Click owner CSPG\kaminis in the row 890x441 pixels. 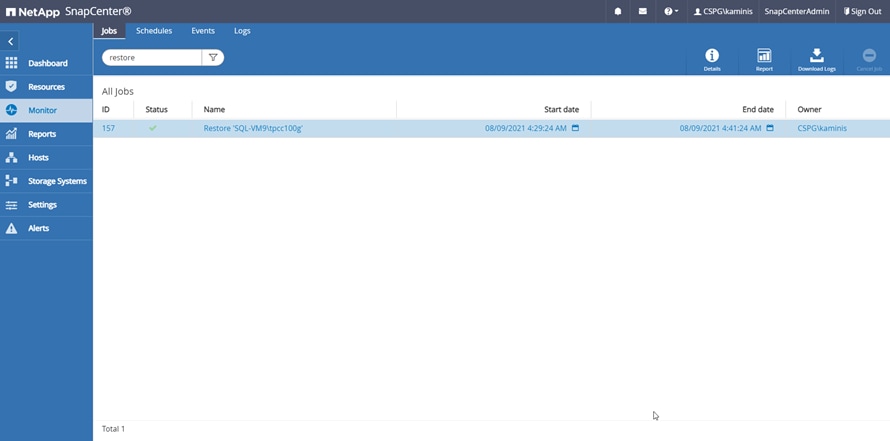(x=822, y=128)
